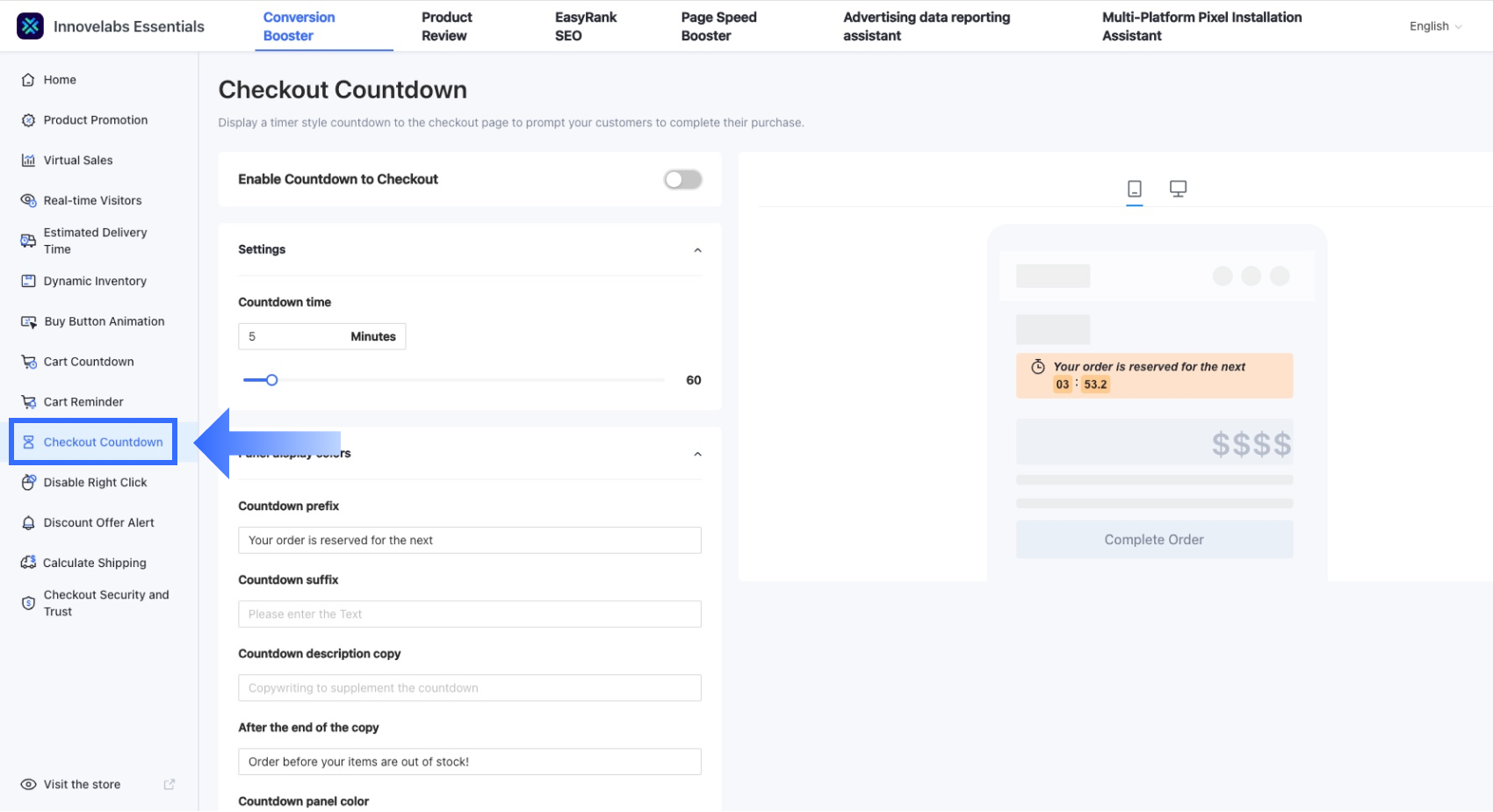Collapse the Panel display colors section
The width and height of the screenshot is (1493, 812).
pos(697,454)
